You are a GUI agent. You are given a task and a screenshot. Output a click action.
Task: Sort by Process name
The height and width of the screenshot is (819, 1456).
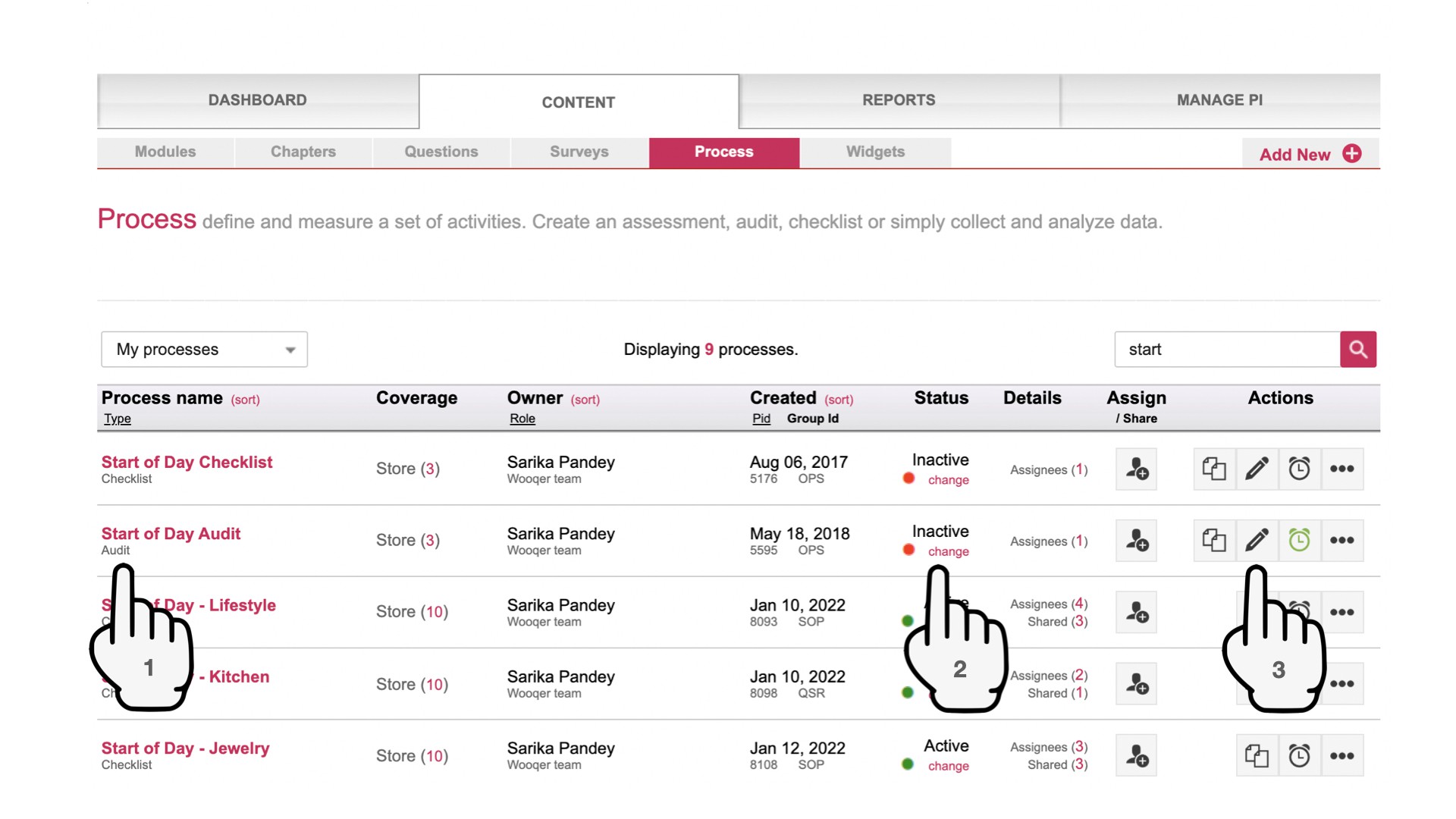[x=245, y=399]
